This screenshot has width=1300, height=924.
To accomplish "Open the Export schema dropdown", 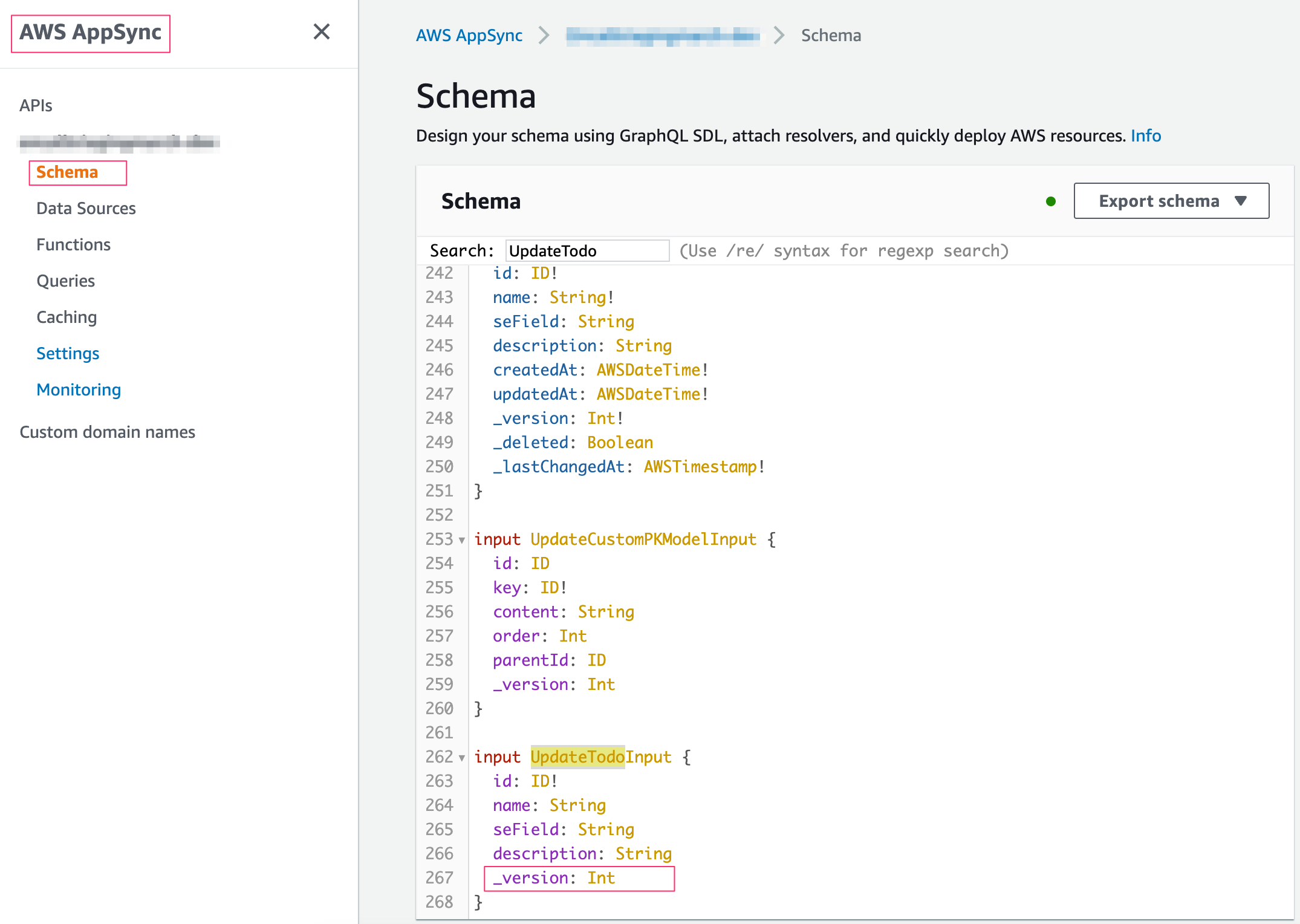I will pyautogui.click(x=1170, y=201).
